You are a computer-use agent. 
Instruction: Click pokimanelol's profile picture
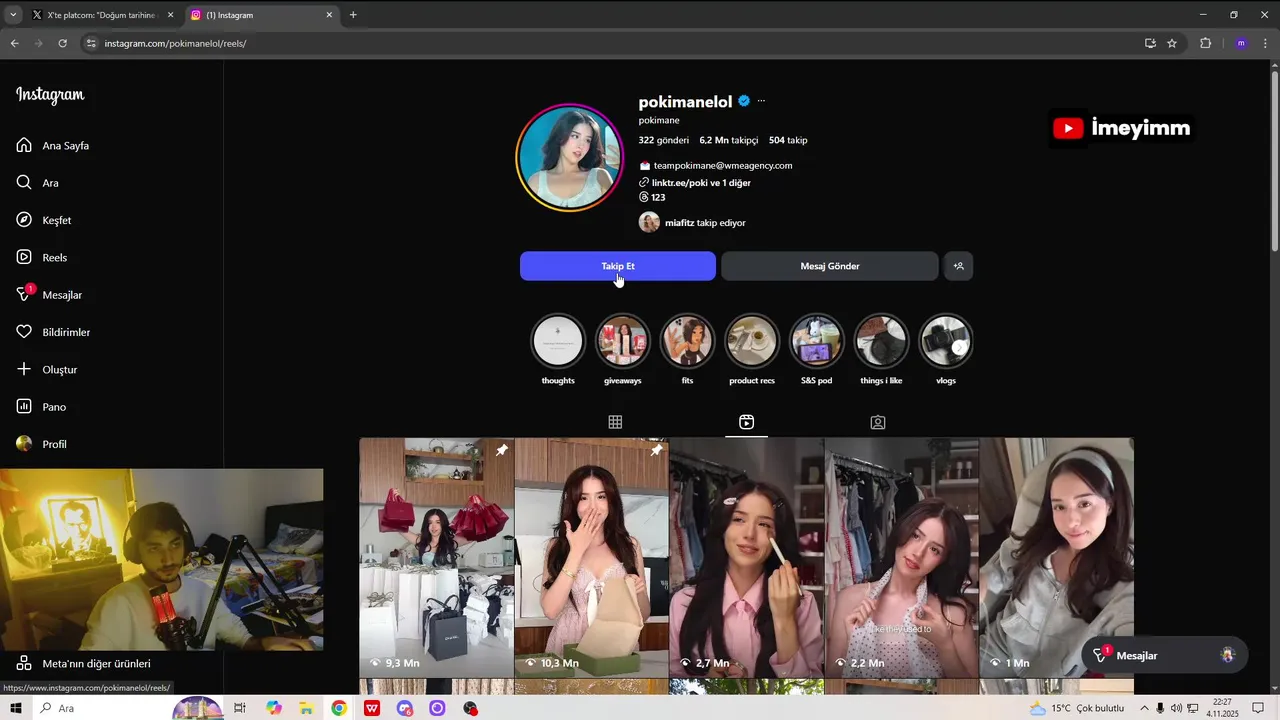pyautogui.click(x=569, y=157)
